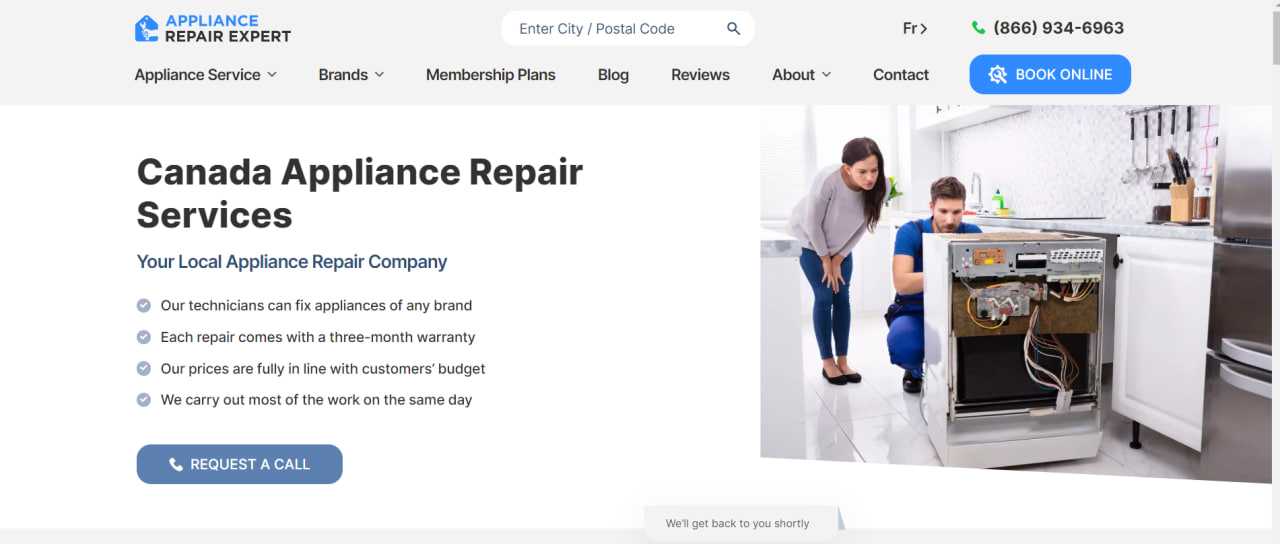Click the phone icon in Request a Call
Image resolution: width=1280 pixels, height=544 pixels.
[x=176, y=464]
